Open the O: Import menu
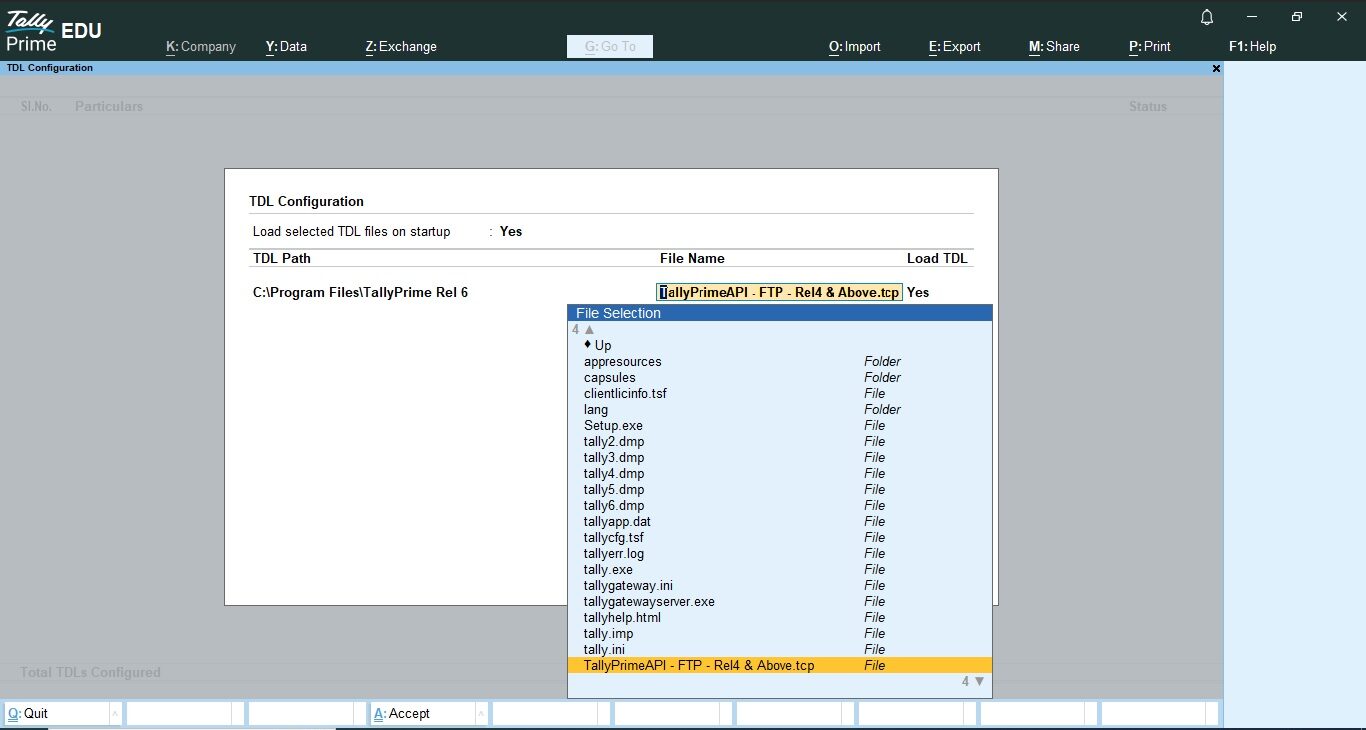The image size is (1366, 730). pos(855,46)
